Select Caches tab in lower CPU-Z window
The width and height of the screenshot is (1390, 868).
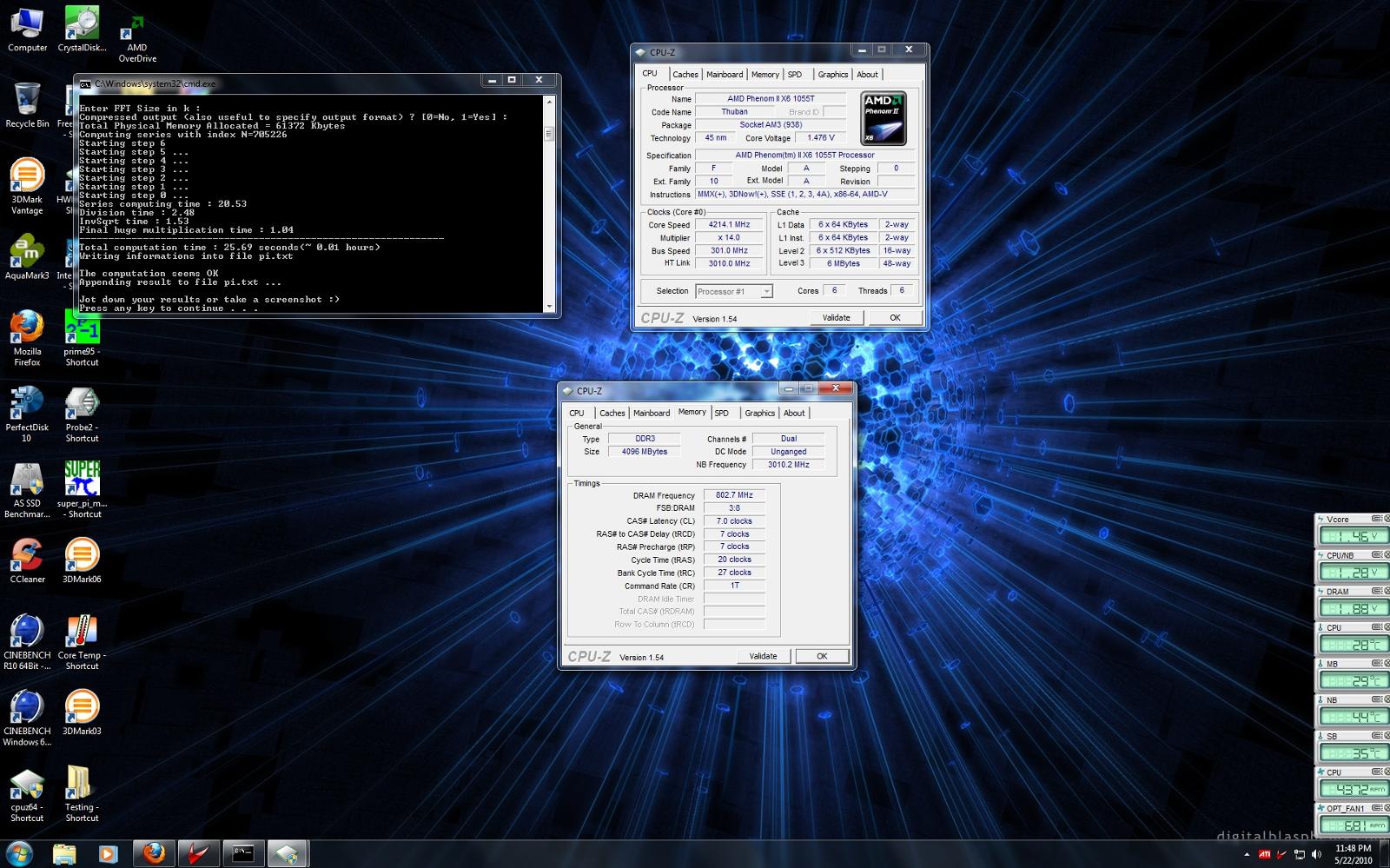(x=612, y=413)
